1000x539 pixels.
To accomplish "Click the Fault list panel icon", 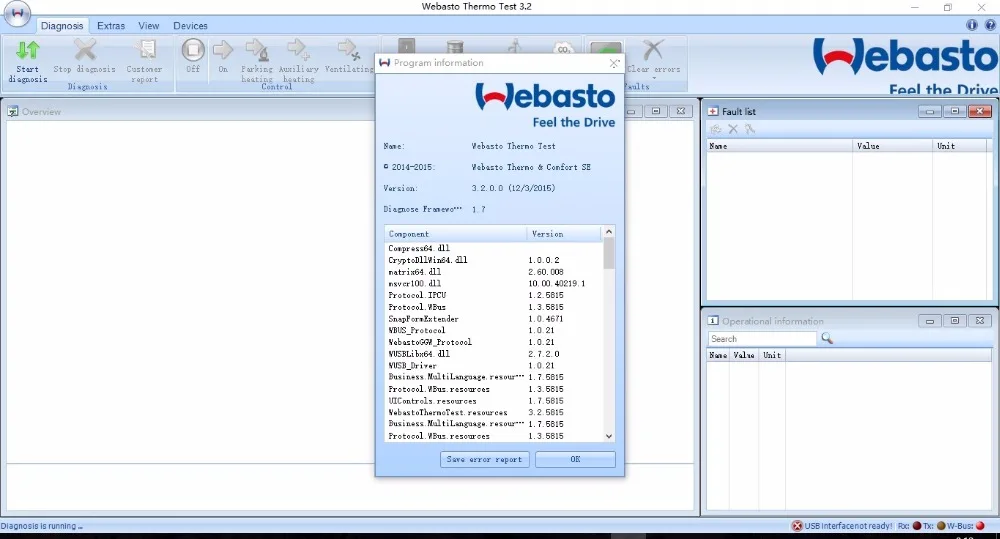I will coord(713,111).
